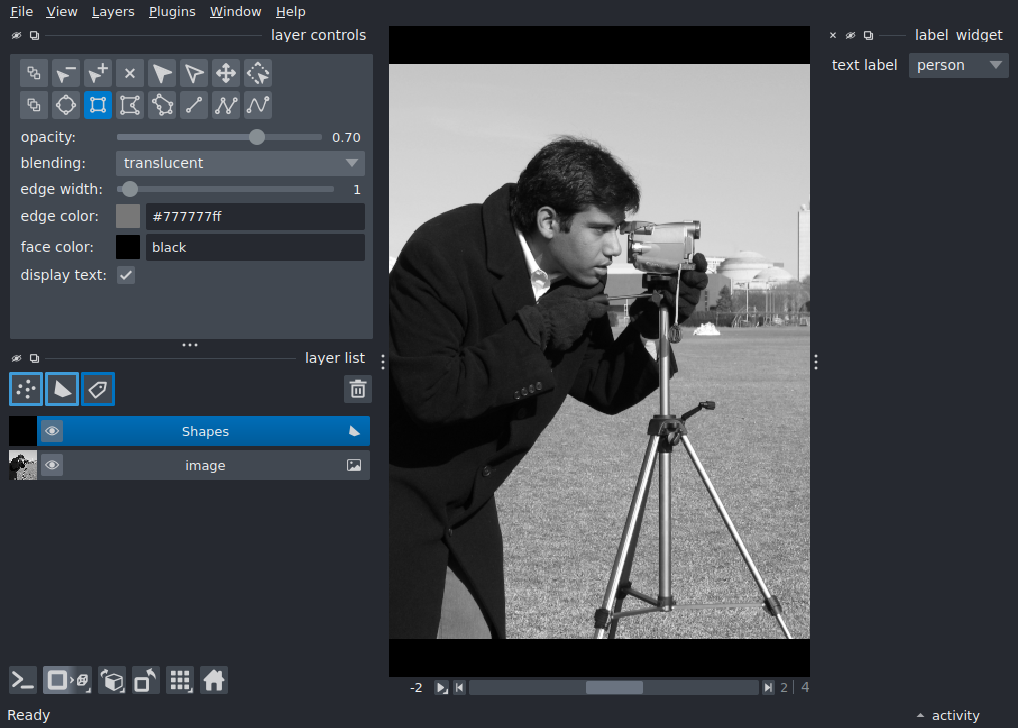The image size is (1018, 728).
Task: Click the edge color hex field
Action: pos(255,216)
